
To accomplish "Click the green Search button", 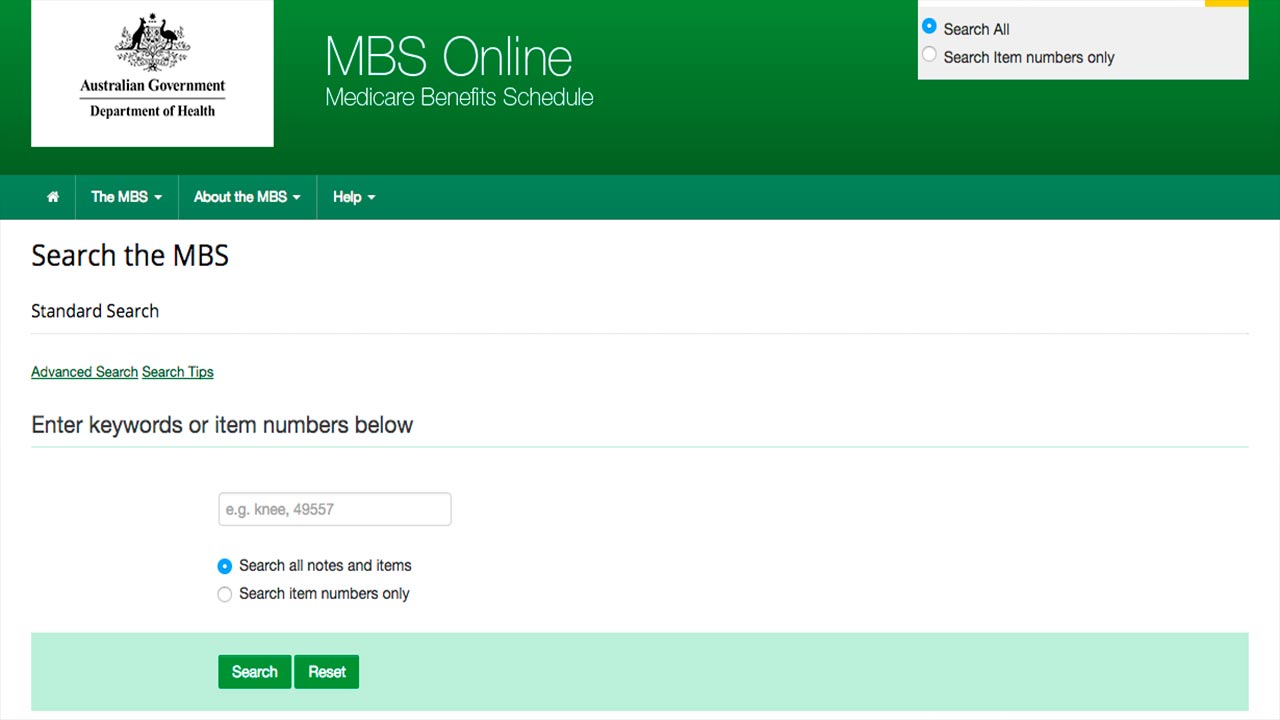I will point(255,672).
